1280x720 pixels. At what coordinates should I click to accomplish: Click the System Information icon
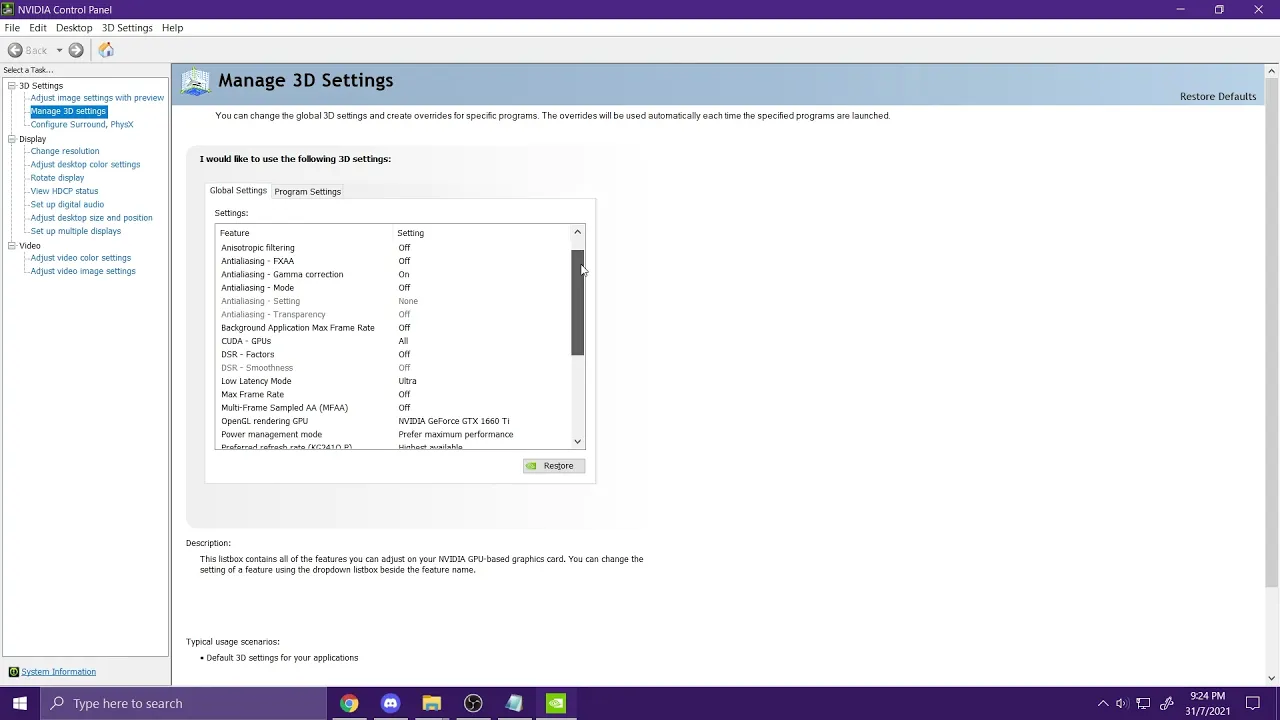point(13,672)
